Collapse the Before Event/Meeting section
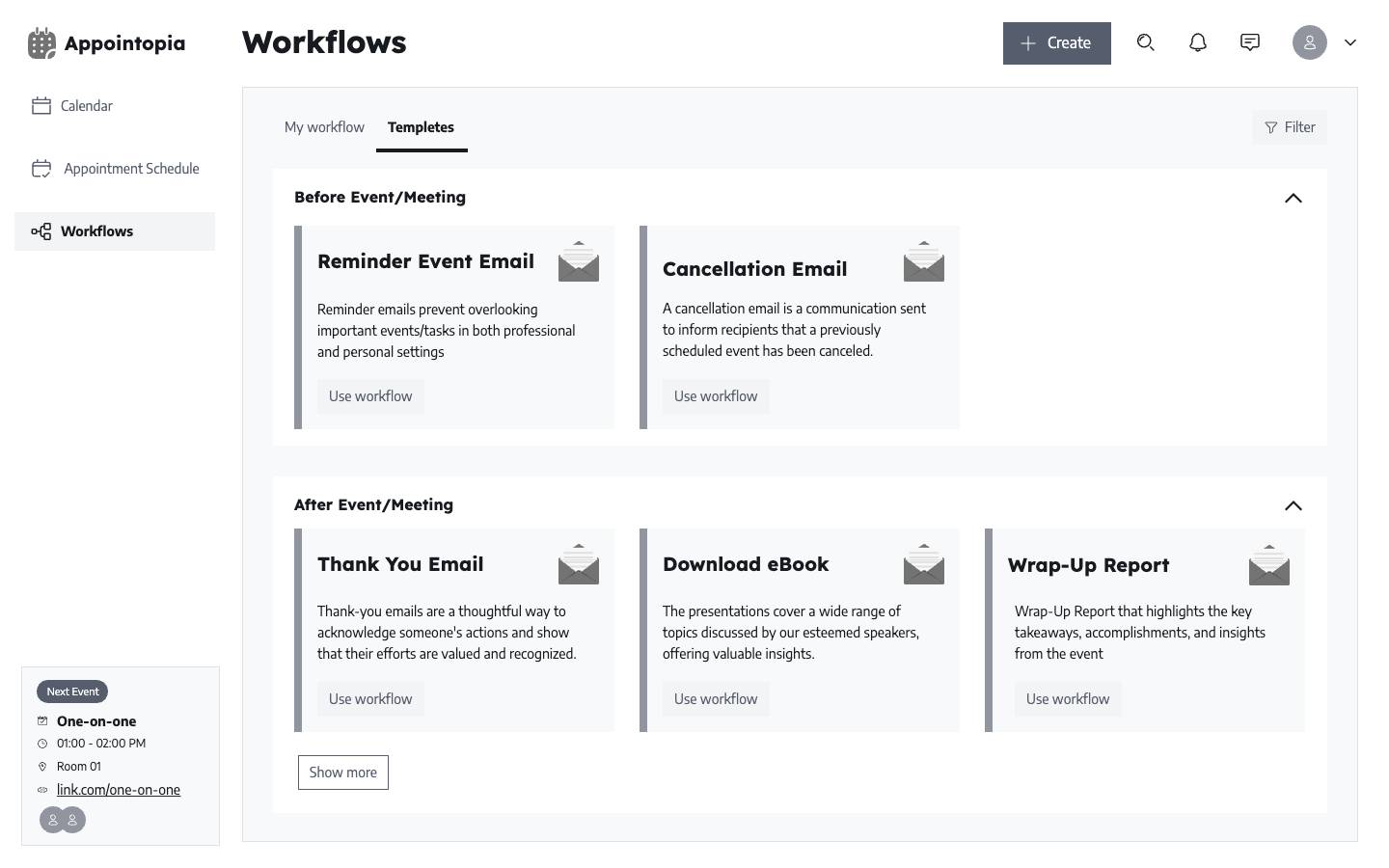Screen dimensions: 1389x868 [x=1293, y=198]
